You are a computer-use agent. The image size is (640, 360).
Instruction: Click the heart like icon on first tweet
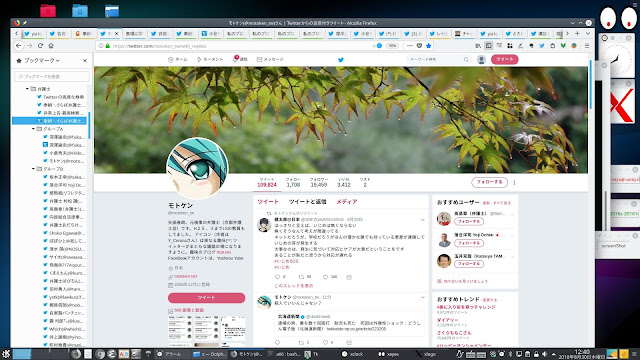[325, 277]
